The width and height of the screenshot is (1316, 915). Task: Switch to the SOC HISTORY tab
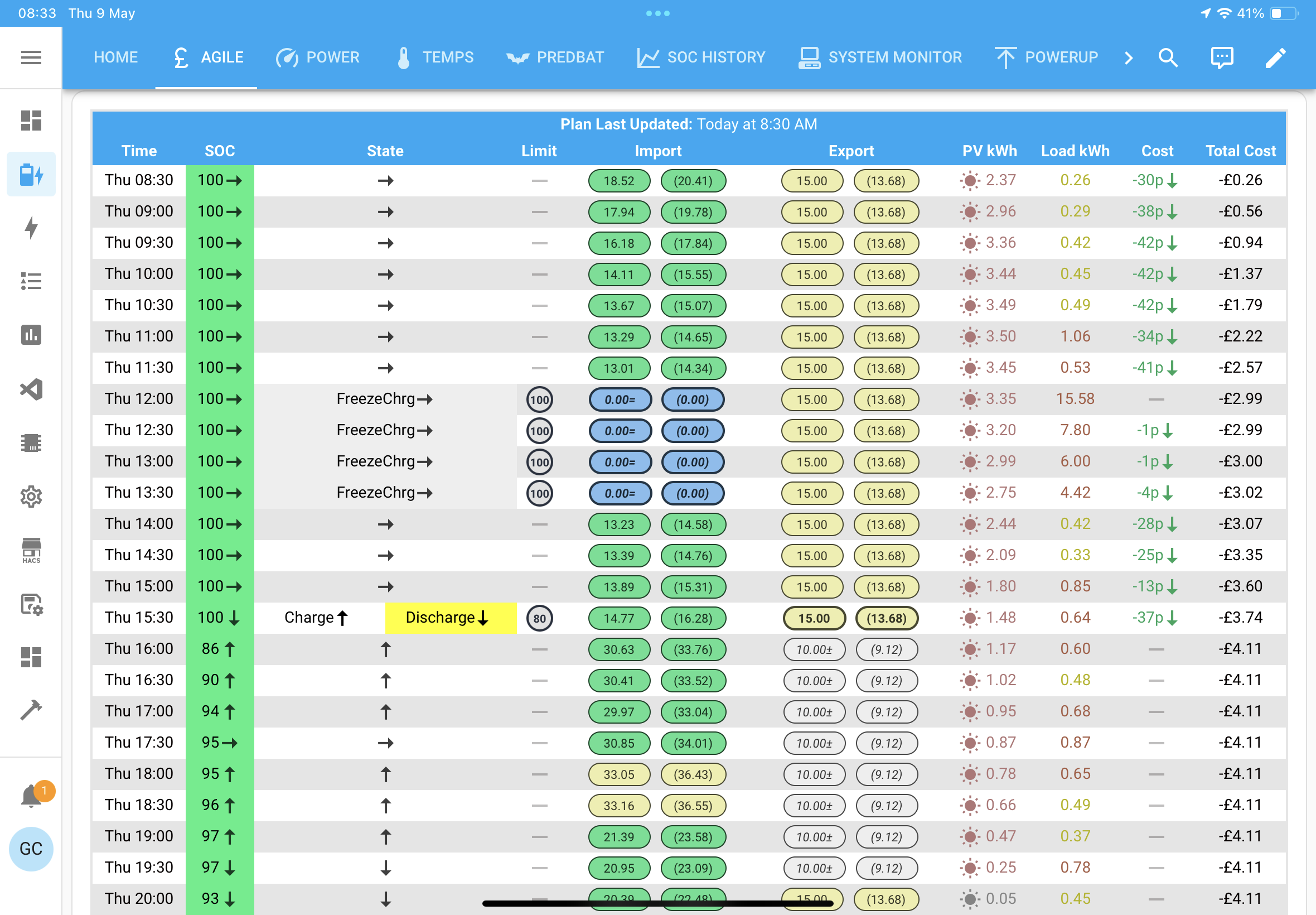click(701, 57)
